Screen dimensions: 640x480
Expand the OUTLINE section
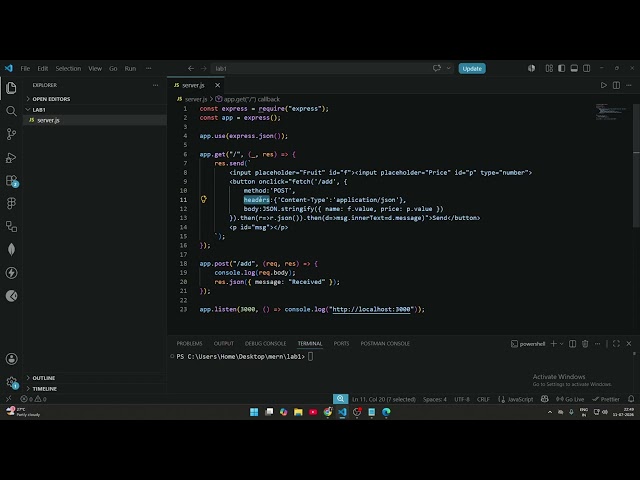44,378
